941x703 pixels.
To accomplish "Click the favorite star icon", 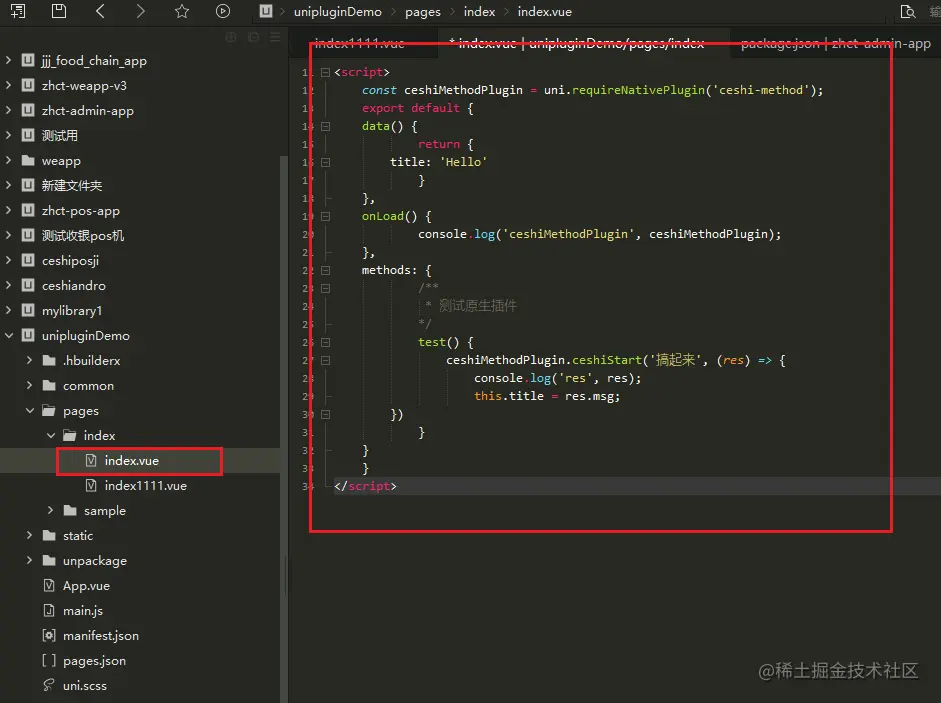I will (182, 11).
